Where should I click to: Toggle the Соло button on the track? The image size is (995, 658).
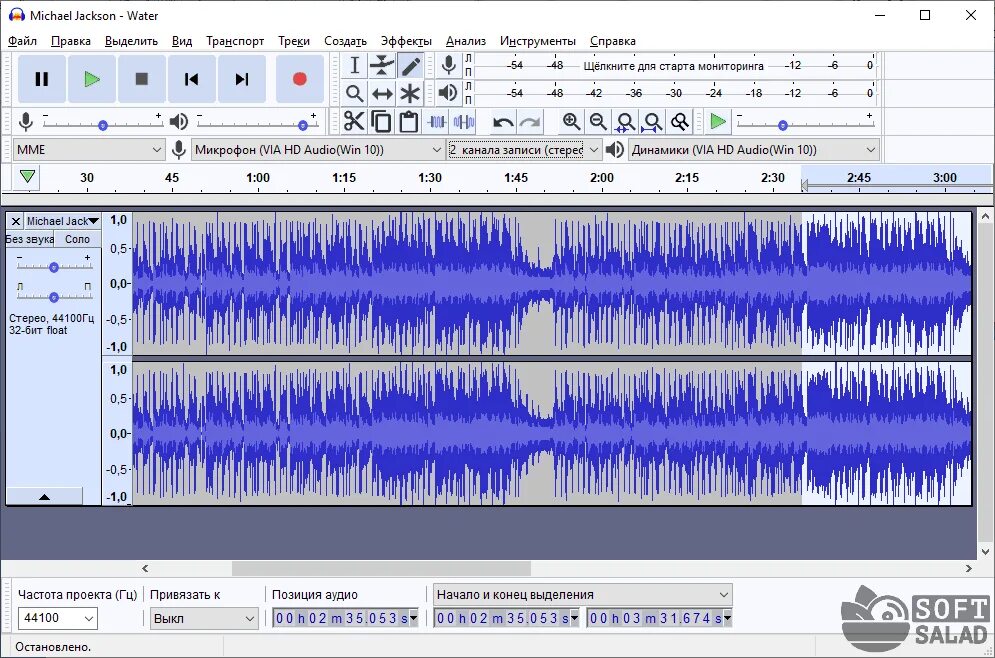click(77, 239)
